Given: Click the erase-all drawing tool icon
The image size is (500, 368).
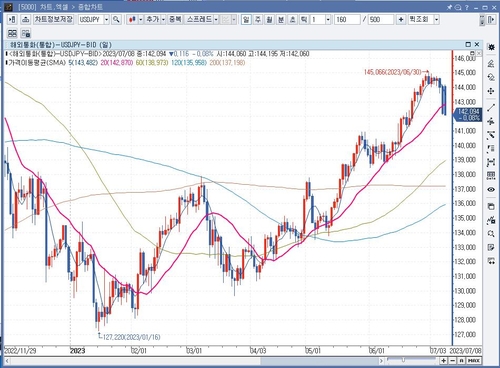Looking at the screenshot, I should (491, 77).
